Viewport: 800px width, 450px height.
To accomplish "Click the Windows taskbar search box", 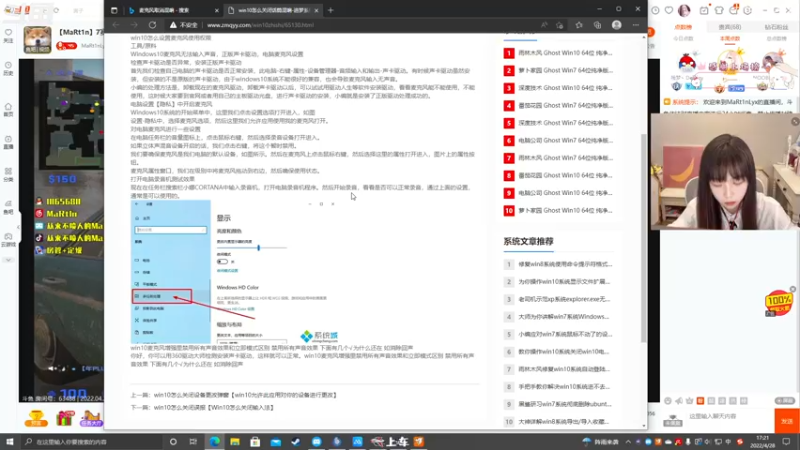I will coord(92,441).
